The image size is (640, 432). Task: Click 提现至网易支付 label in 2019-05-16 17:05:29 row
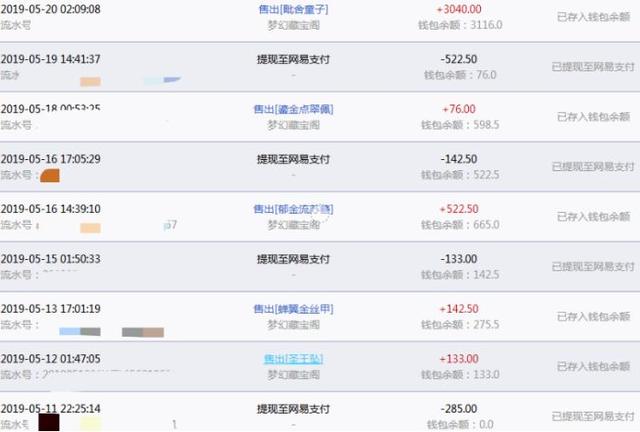[x=293, y=159]
